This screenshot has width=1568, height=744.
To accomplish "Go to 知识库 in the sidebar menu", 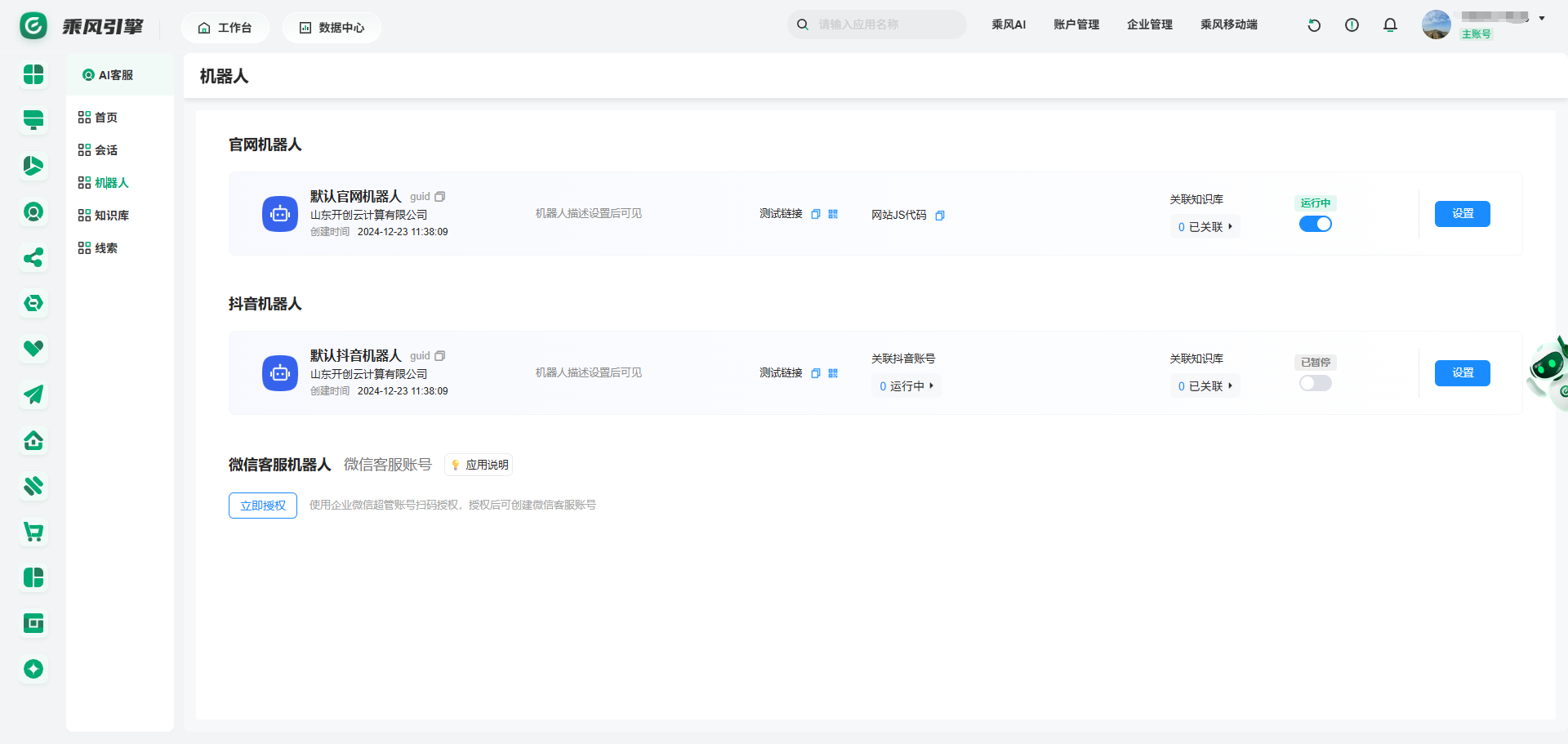I will tap(111, 216).
